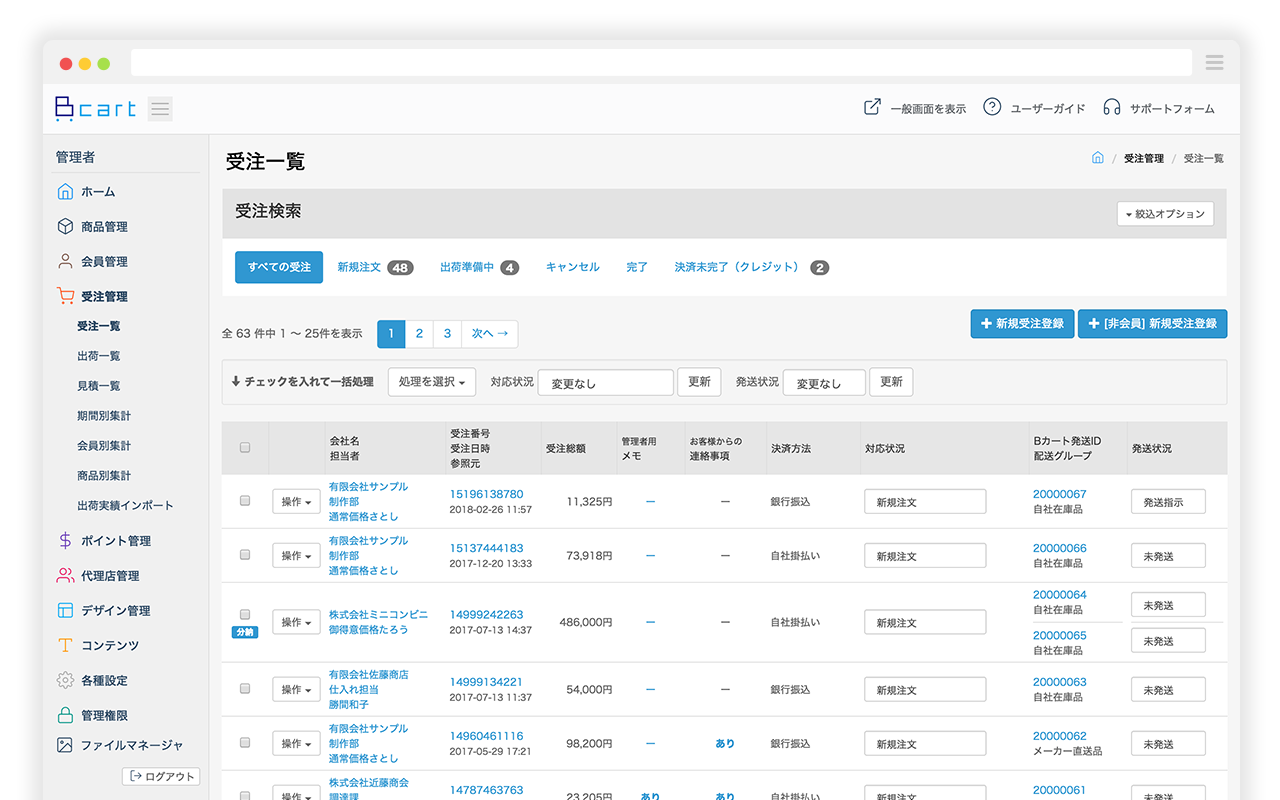1280x800 pixels.
Task: Select the 完了 tab
Action: [636, 267]
